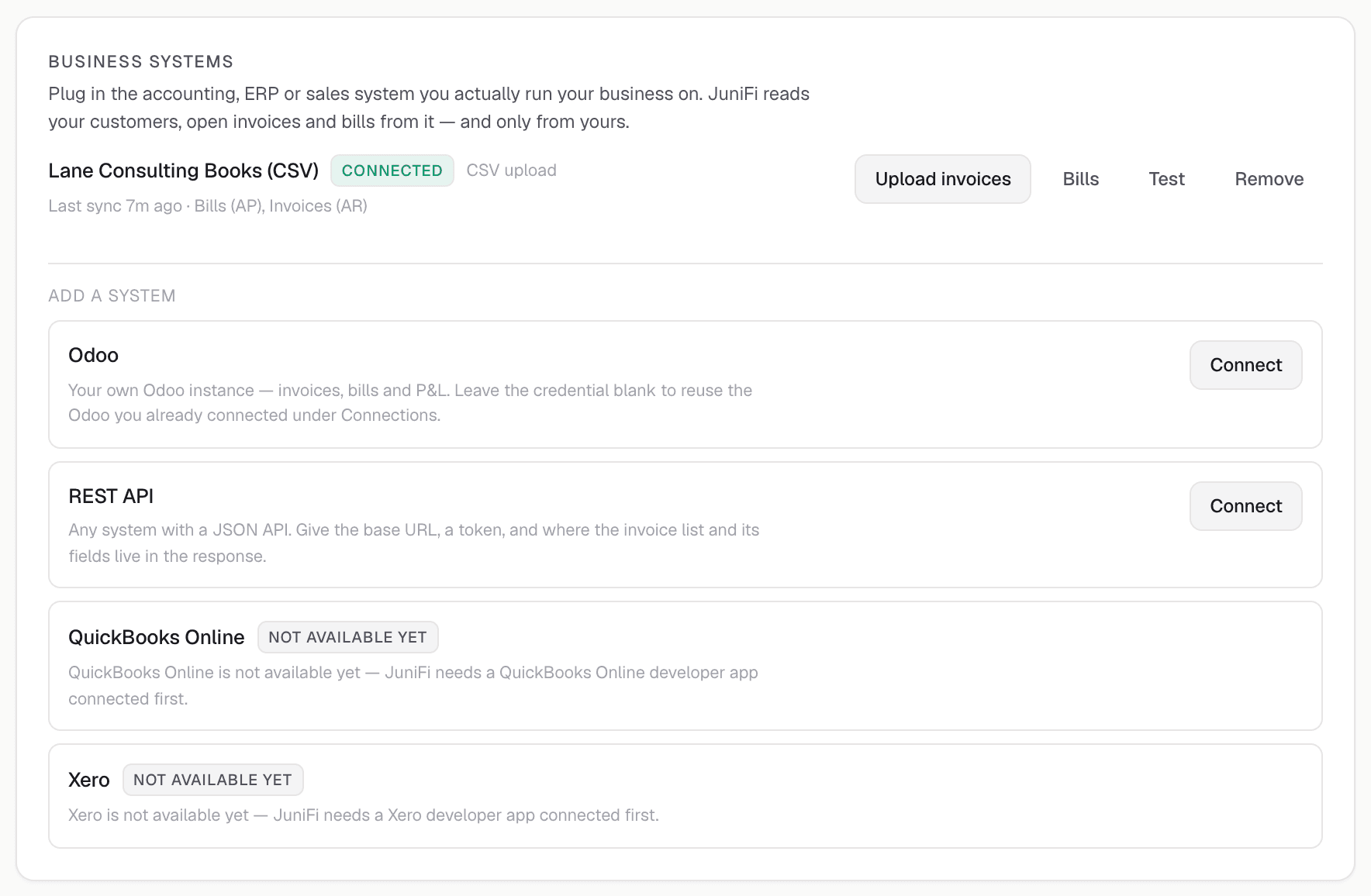Click the BUSINESS SYSTEMS heading
Image resolution: width=1371 pixels, height=896 pixels.
[141, 62]
